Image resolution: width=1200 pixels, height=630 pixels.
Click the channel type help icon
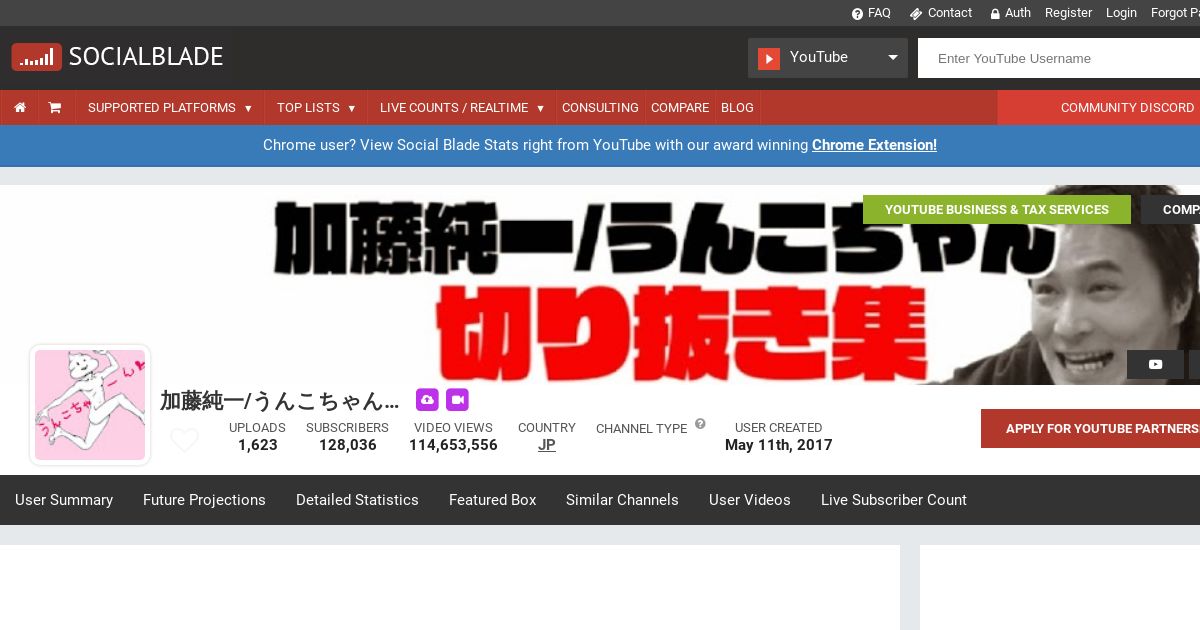click(700, 424)
